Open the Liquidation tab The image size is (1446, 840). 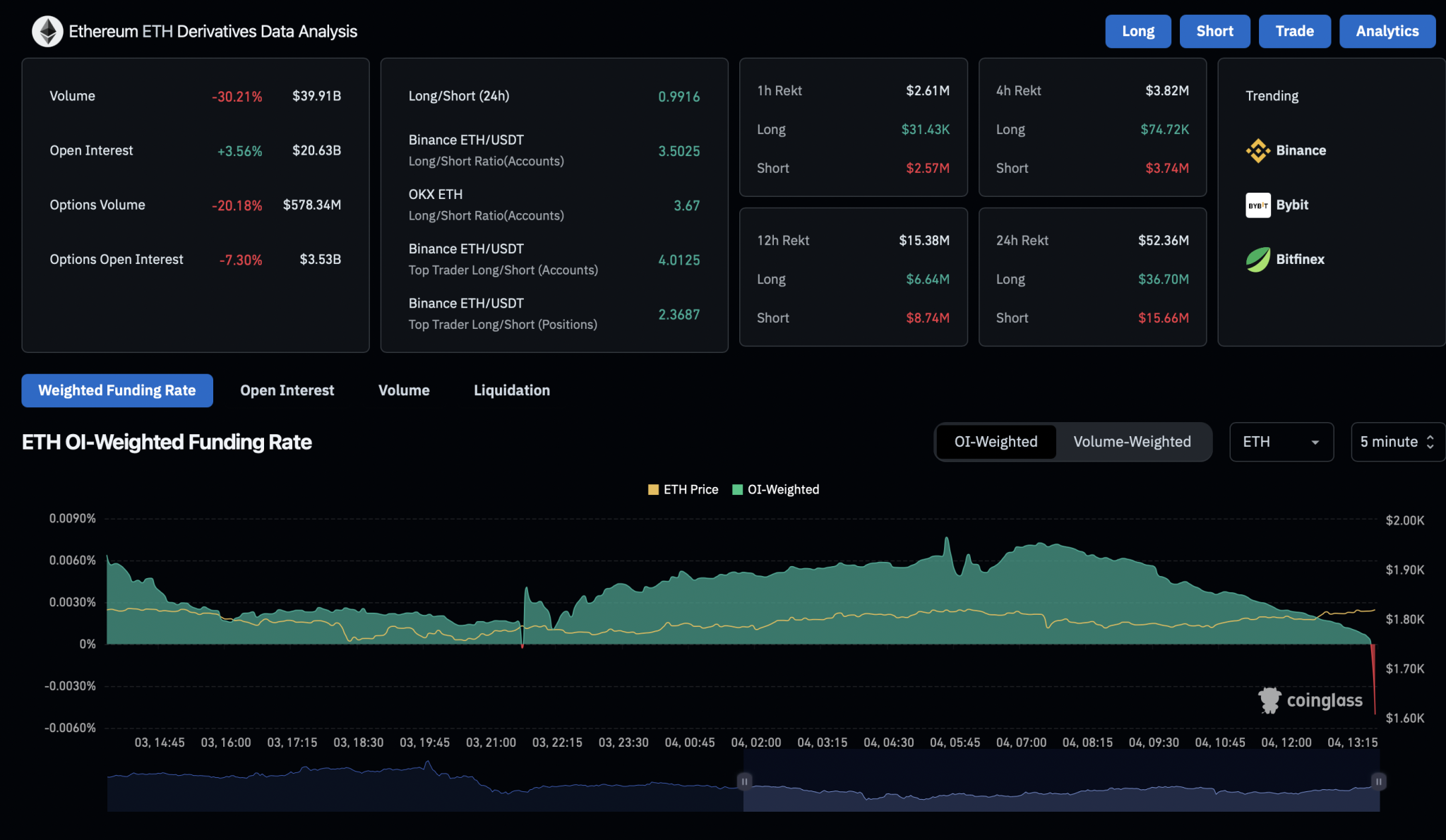coord(511,390)
